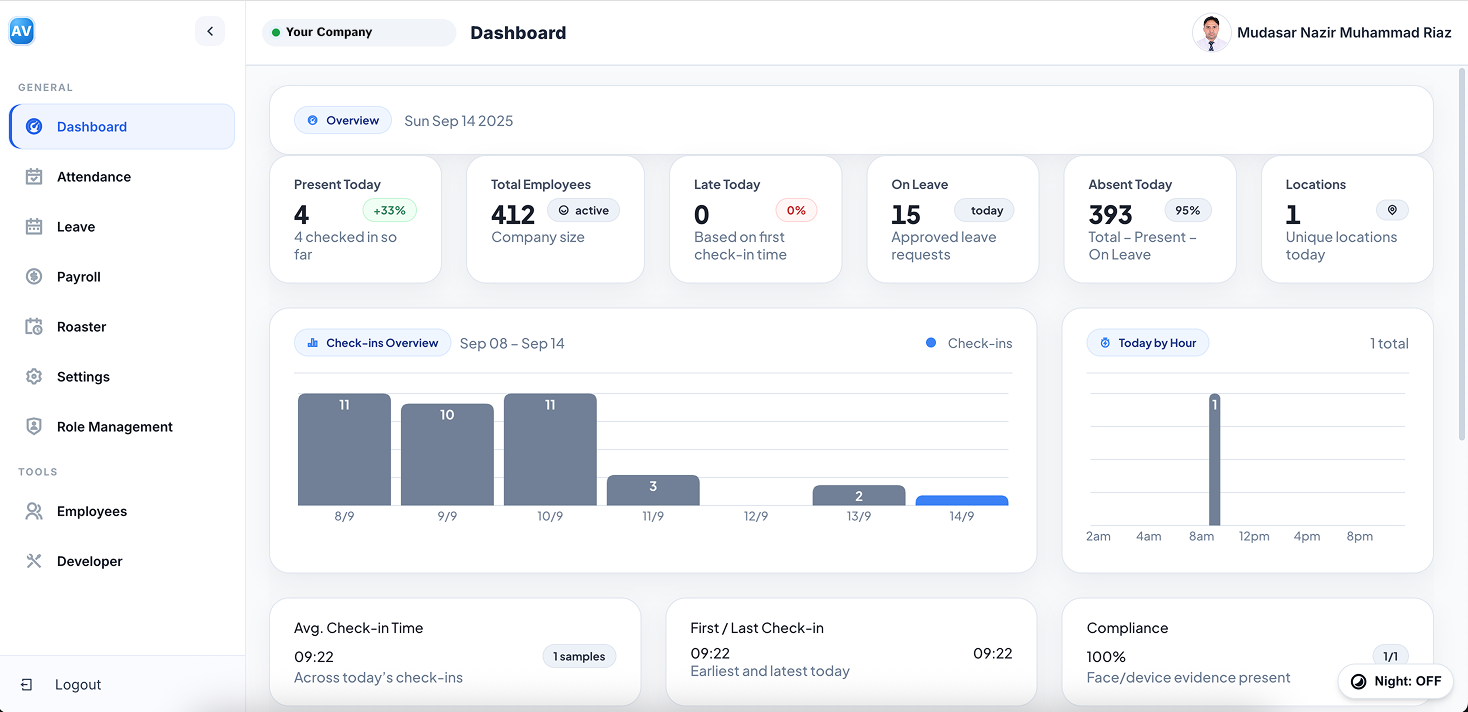Click the profile avatar photo

1211,32
